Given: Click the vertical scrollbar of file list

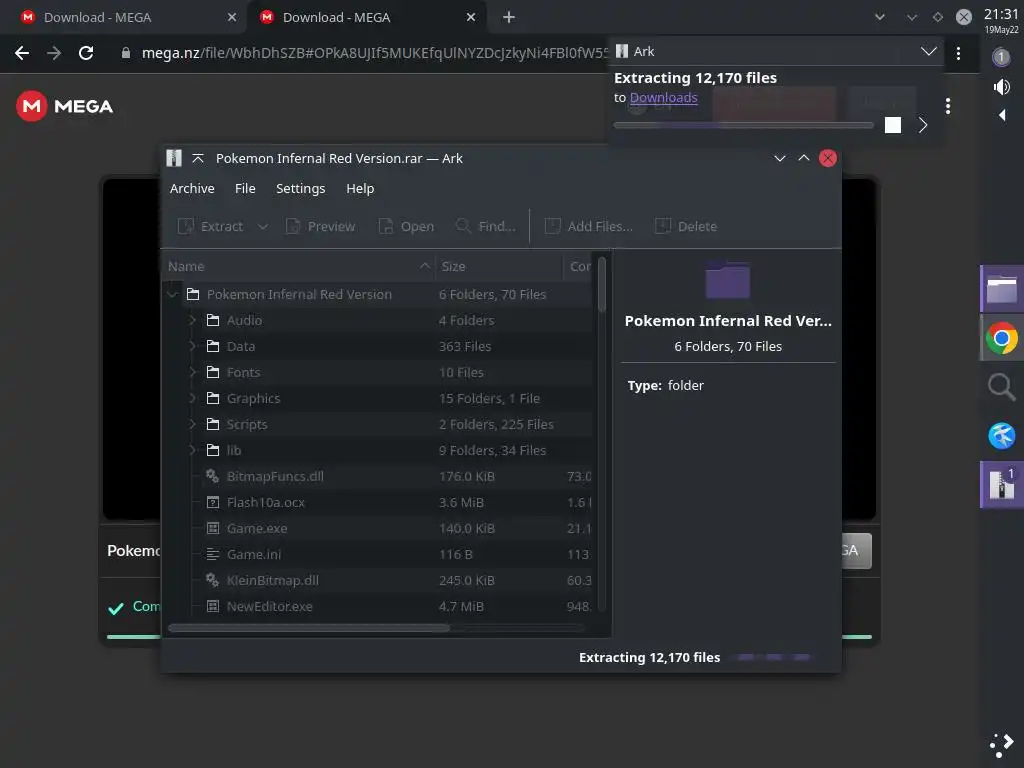Looking at the screenshot, I should [601, 285].
